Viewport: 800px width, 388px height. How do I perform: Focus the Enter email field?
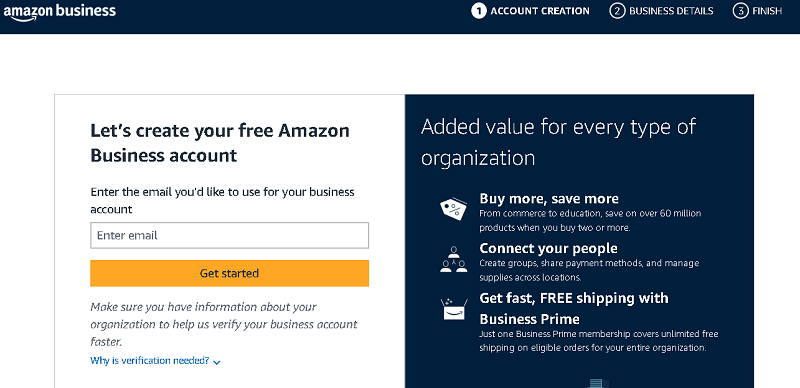click(x=230, y=235)
